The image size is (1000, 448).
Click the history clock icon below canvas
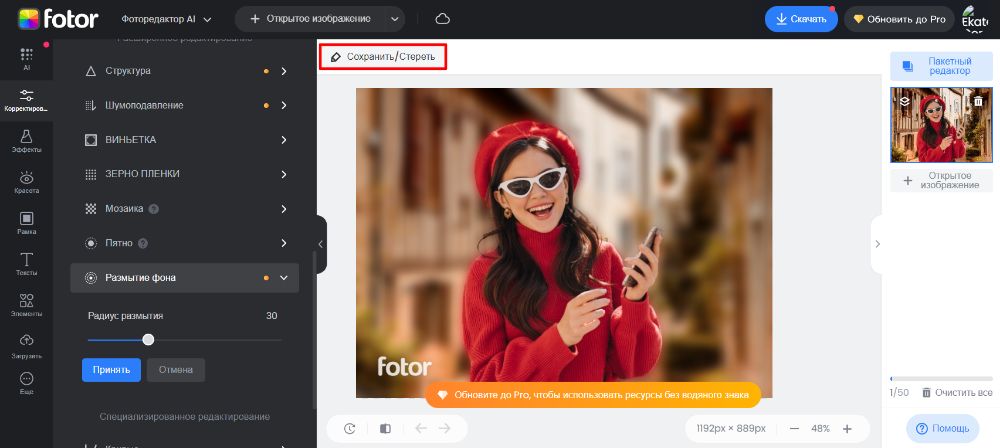tap(349, 429)
